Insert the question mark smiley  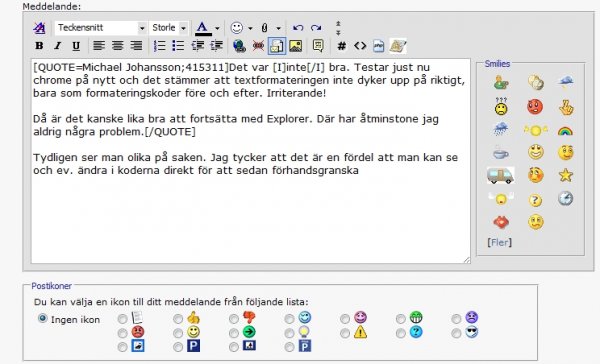coord(535,200)
